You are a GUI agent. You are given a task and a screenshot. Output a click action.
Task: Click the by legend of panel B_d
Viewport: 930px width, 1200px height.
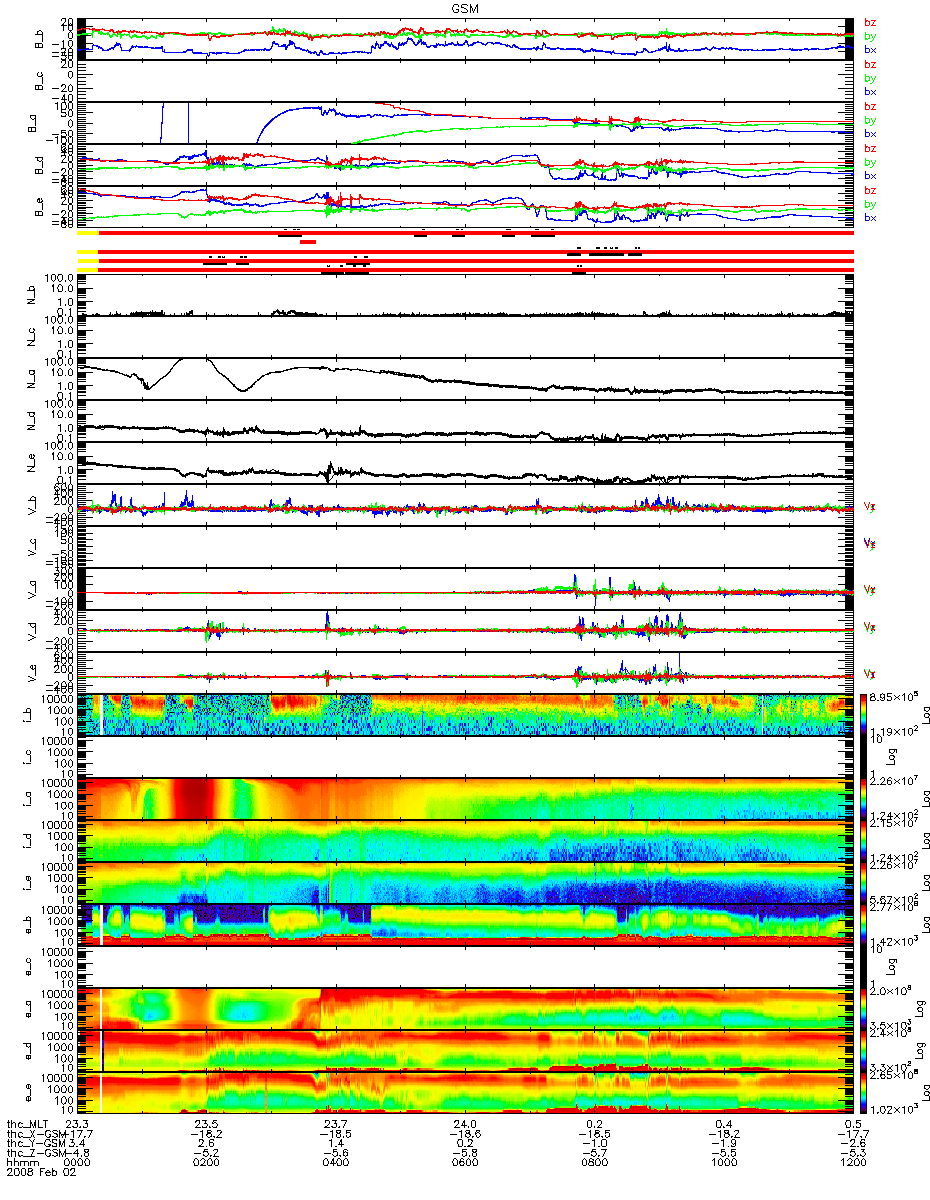point(870,162)
